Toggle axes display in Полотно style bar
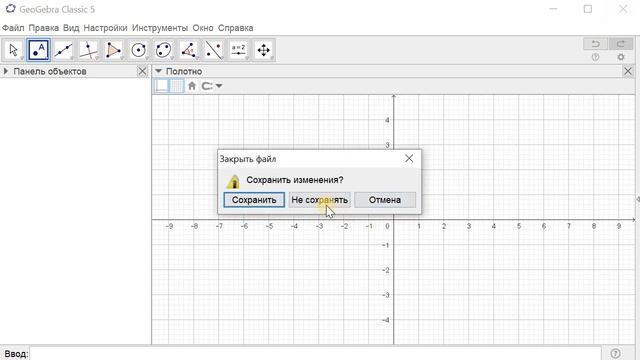640x360 pixels. (162, 86)
